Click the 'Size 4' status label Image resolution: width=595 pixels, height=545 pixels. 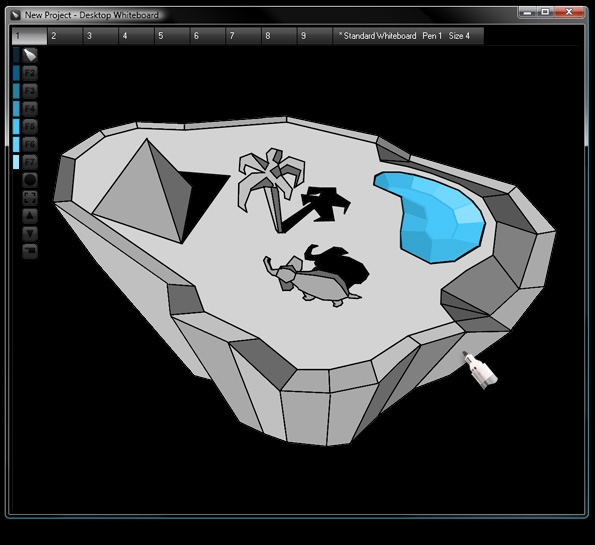[459, 36]
